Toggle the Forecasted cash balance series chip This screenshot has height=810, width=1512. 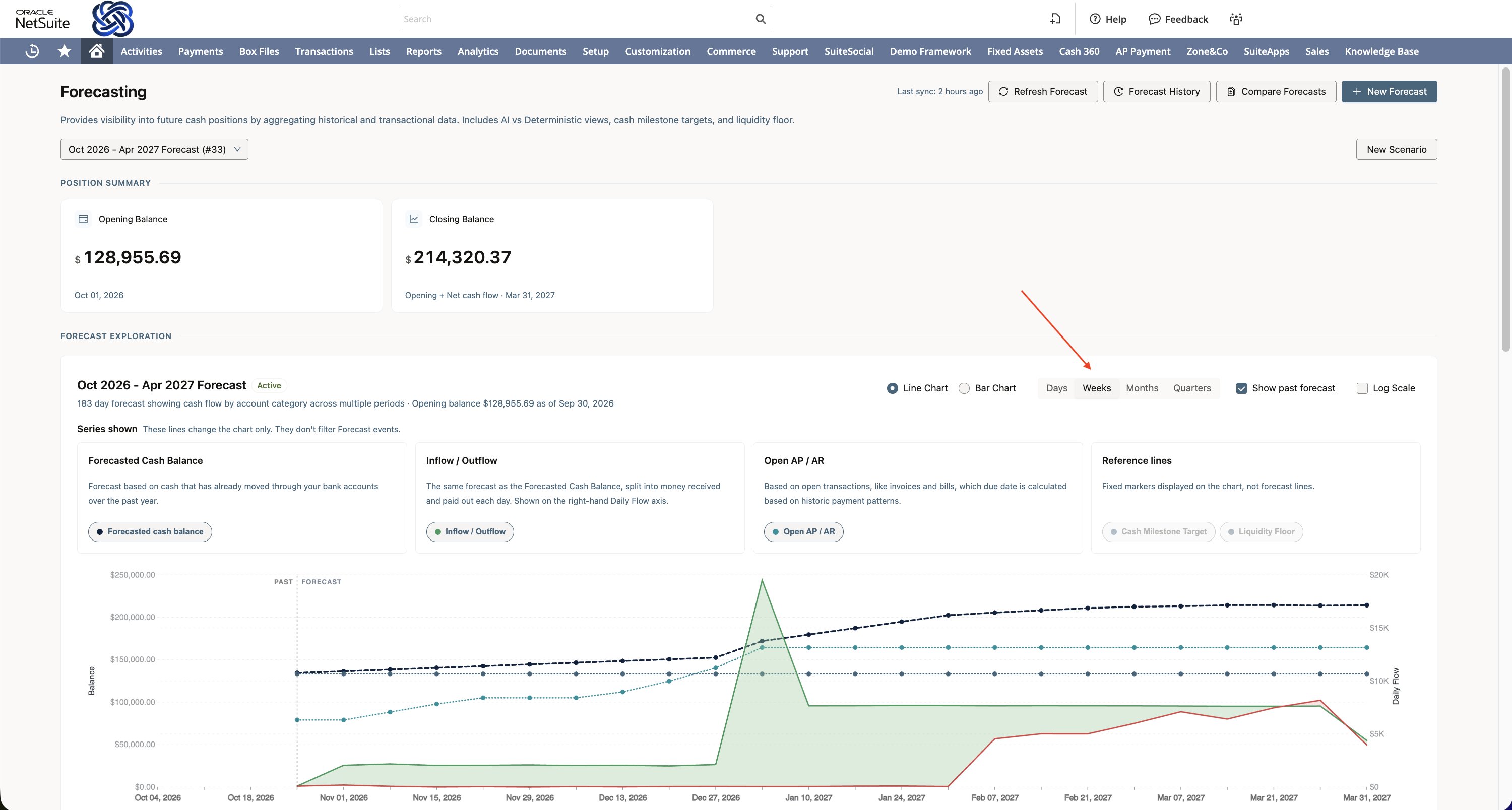point(150,531)
